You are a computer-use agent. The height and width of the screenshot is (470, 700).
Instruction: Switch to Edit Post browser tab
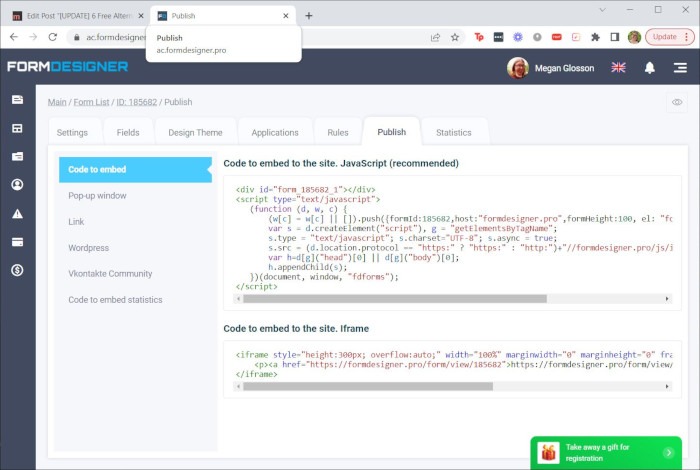click(78, 16)
